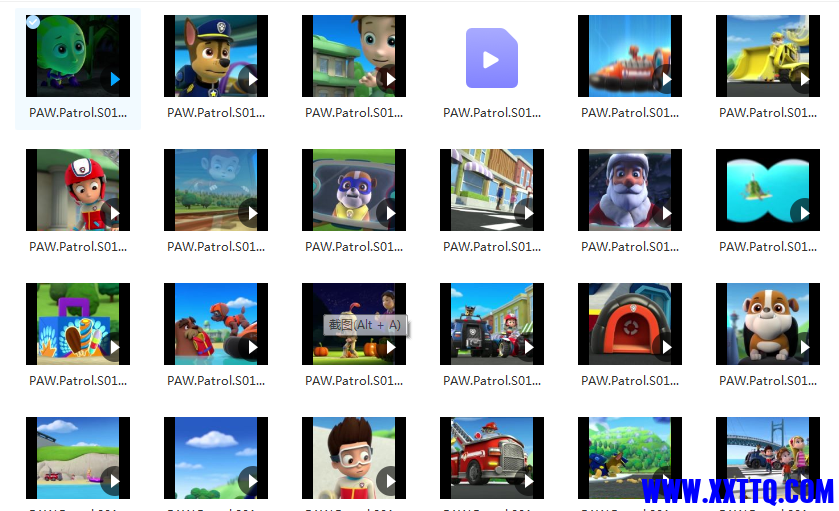
Task: Click play icon on red fire truck thumbnail
Action: 529,481
